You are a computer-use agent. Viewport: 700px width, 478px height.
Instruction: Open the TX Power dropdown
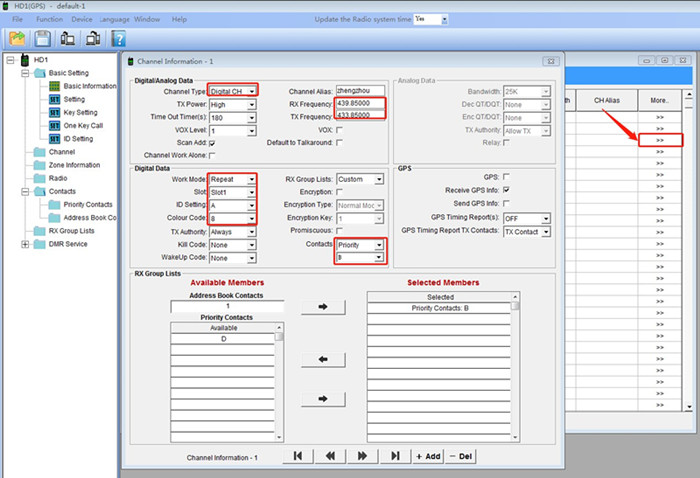point(251,104)
